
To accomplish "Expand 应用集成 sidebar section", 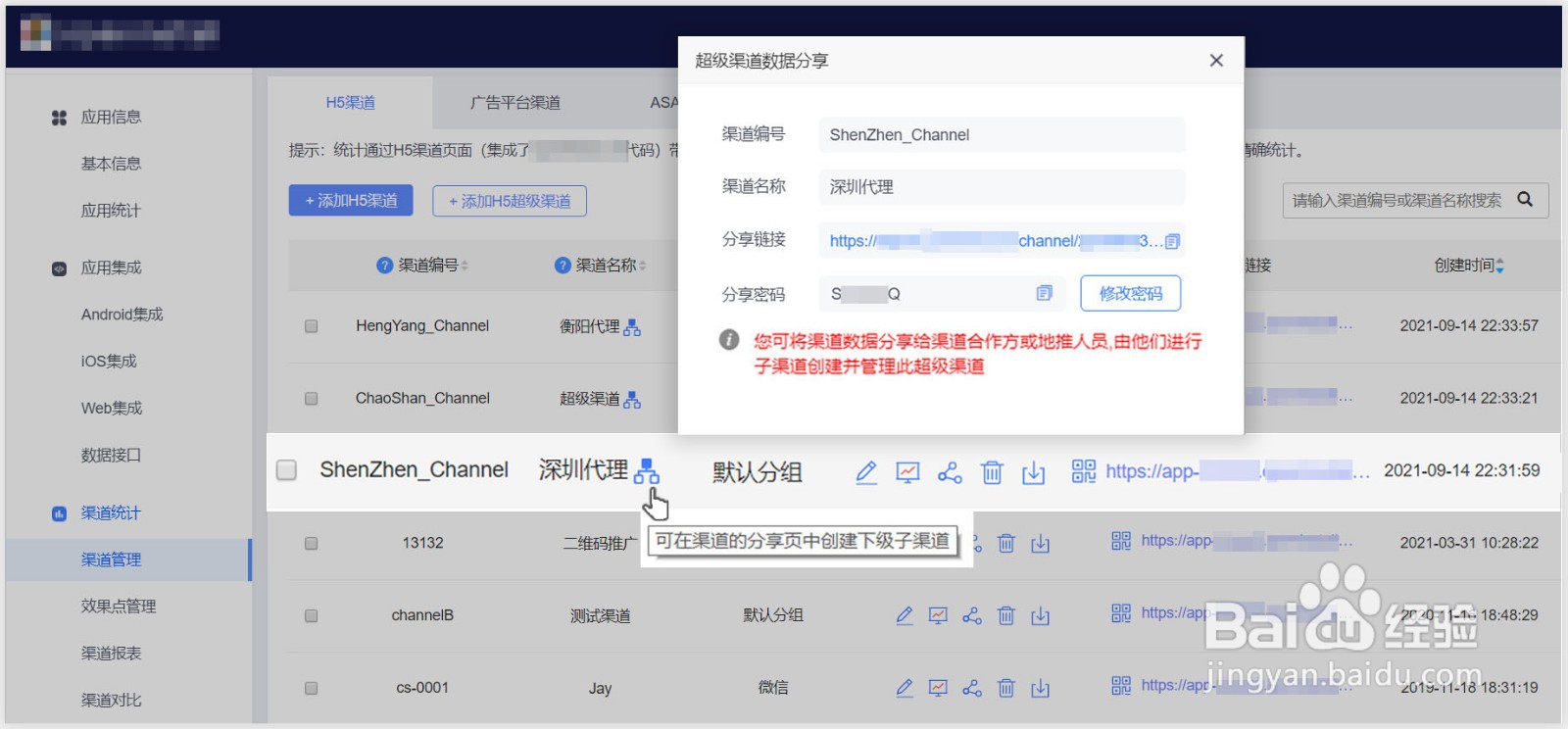I will click(x=111, y=268).
